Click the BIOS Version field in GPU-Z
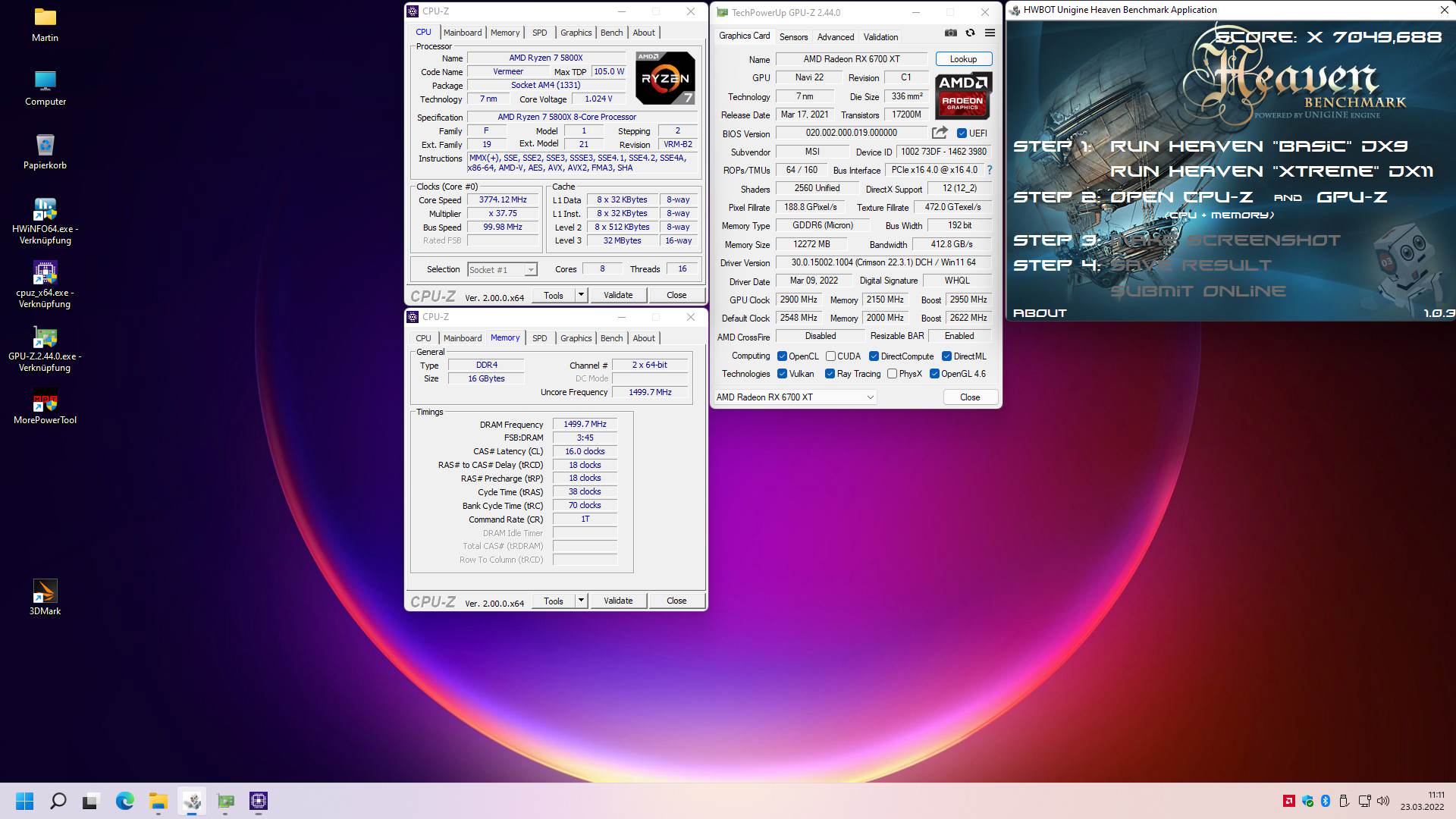The height and width of the screenshot is (819, 1456). point(851,133)
